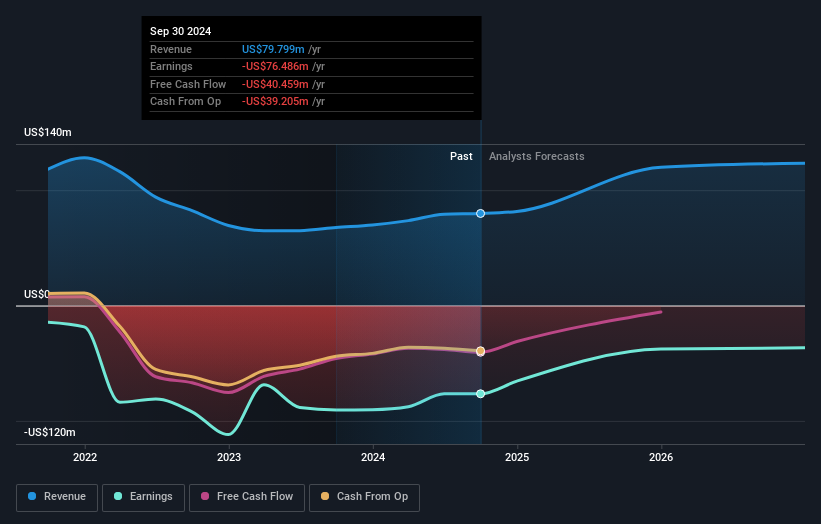821x524 pixels.
Task: Click the orange Cash From Op legend dot
Action: point(325,496)
